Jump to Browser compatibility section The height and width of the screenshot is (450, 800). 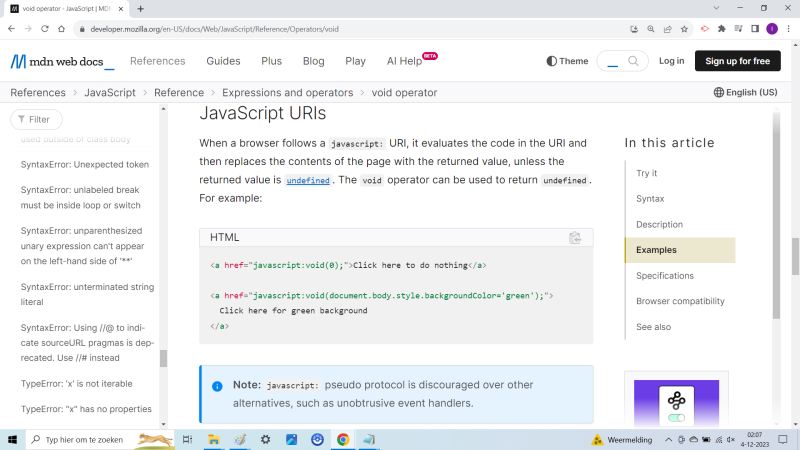(680, 301)
